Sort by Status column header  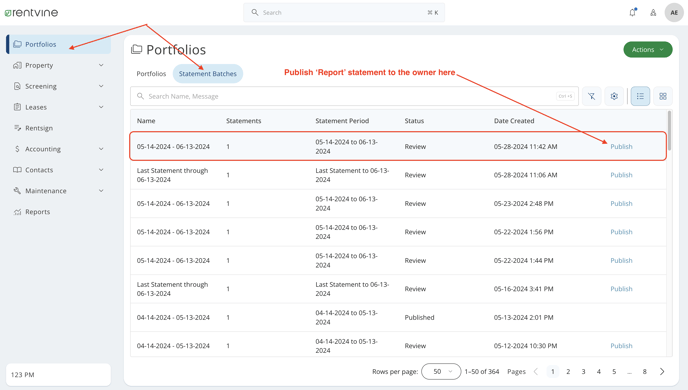(414, 121)
